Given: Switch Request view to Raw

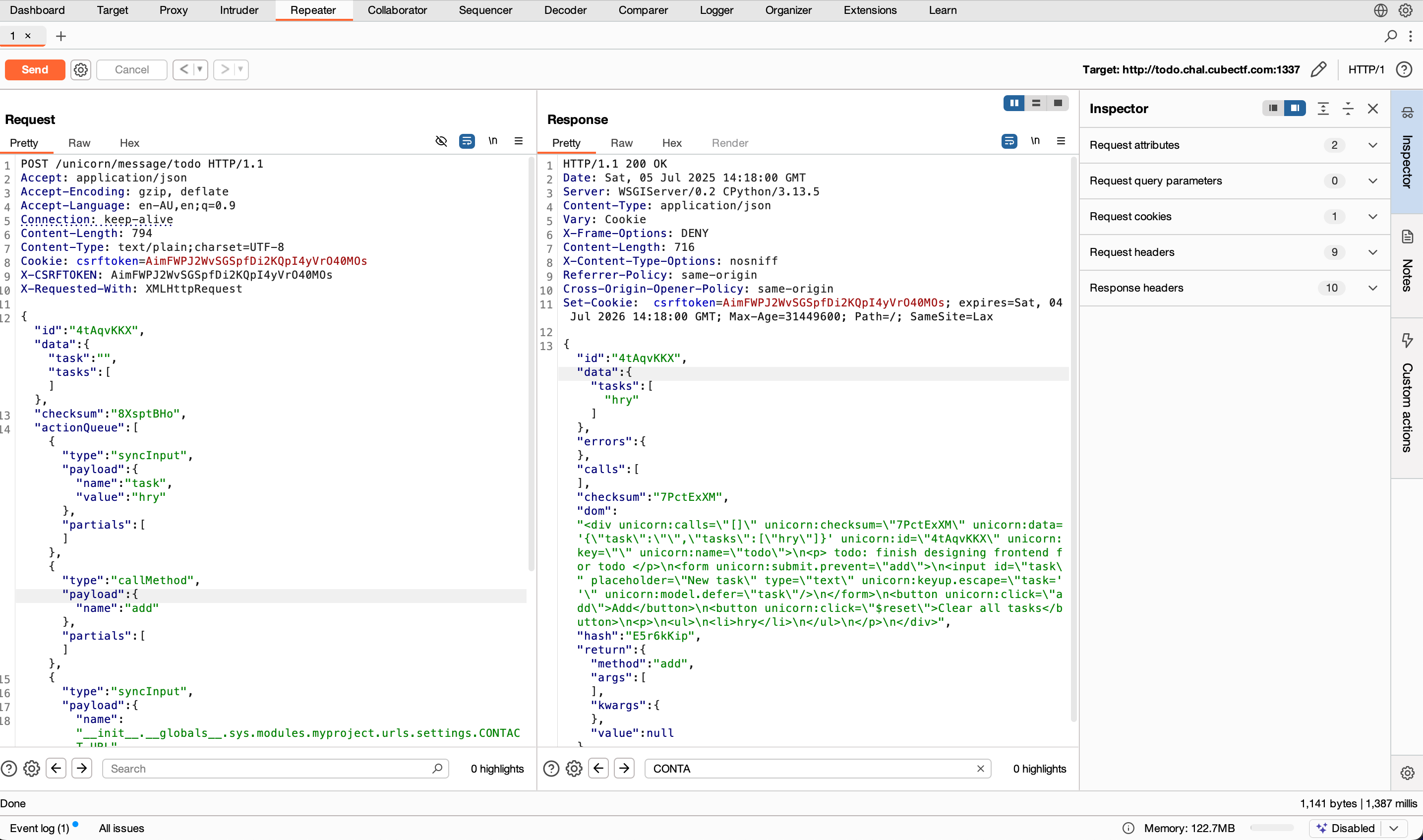Looking at the screenshot, I should 79,143.
